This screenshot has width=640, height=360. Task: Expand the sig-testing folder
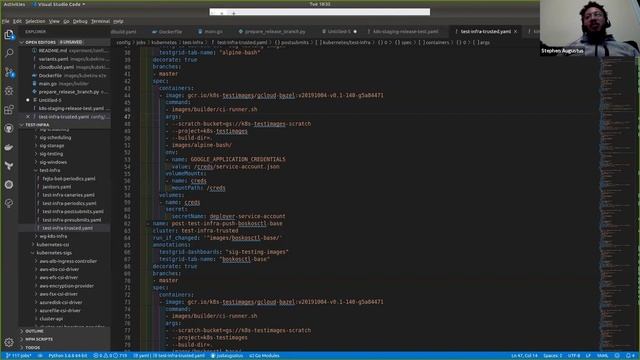click(51, 154)
